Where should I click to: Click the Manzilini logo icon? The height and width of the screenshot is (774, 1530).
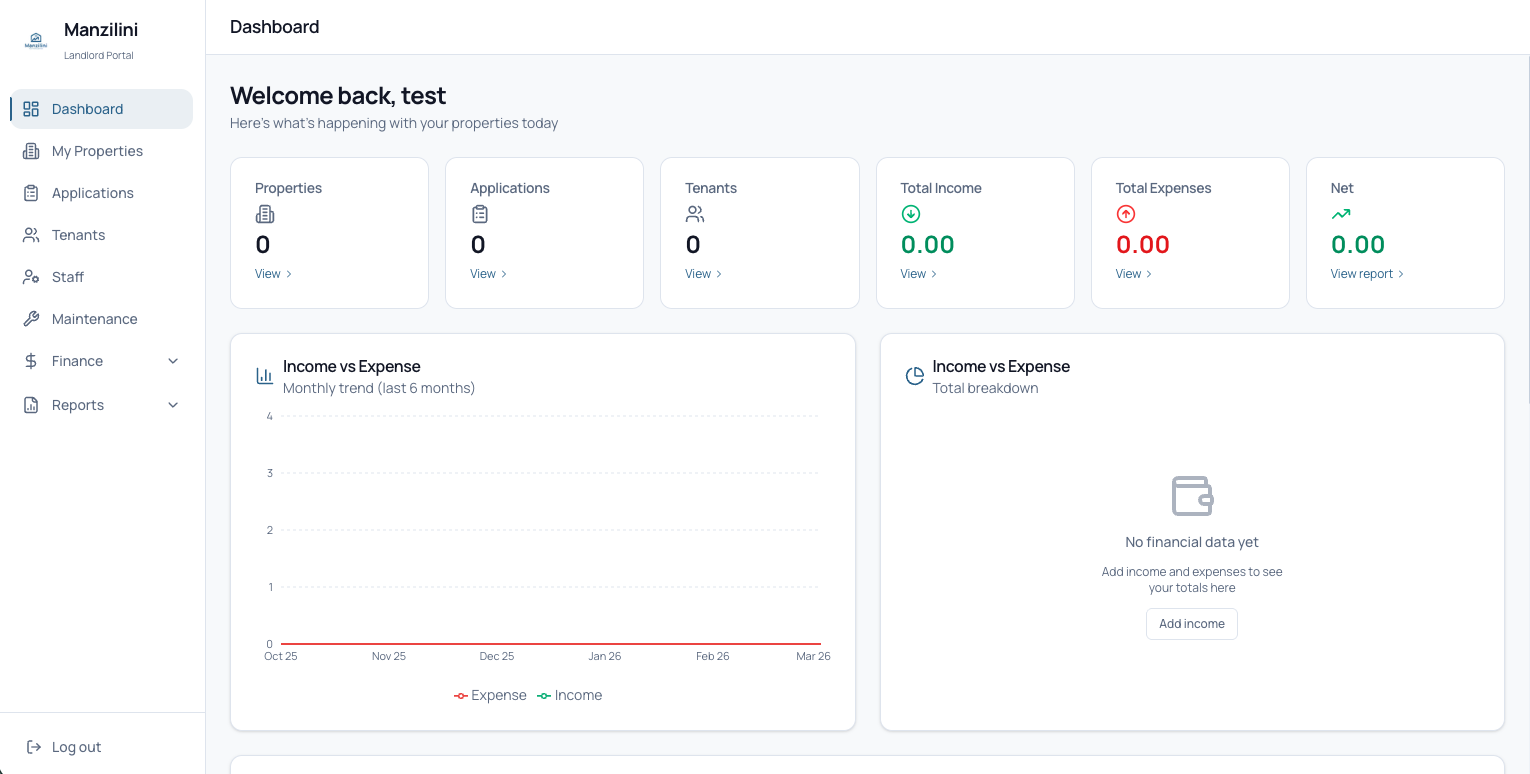[x=36, y=41]
